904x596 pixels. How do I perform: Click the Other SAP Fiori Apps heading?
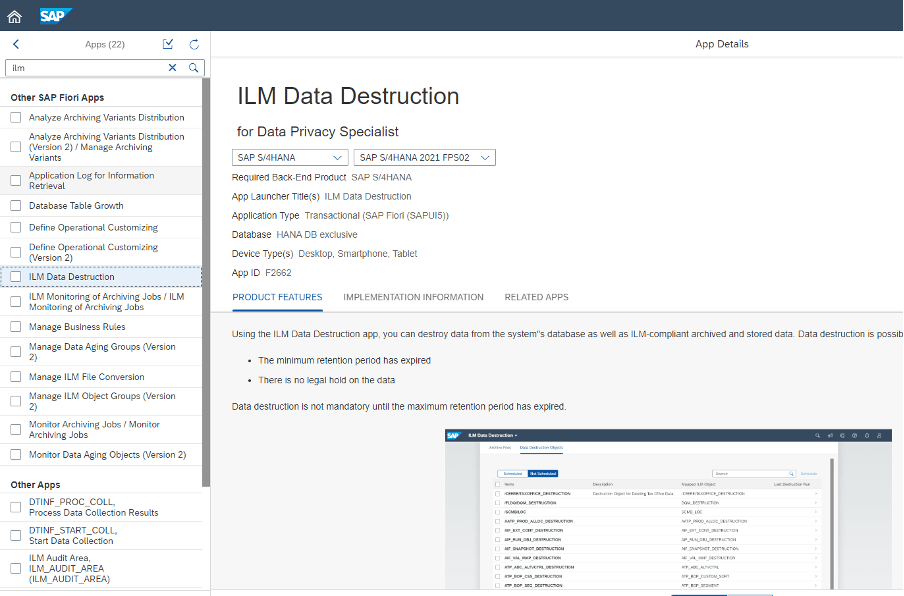pyautogui.click(x=57, y=97)
